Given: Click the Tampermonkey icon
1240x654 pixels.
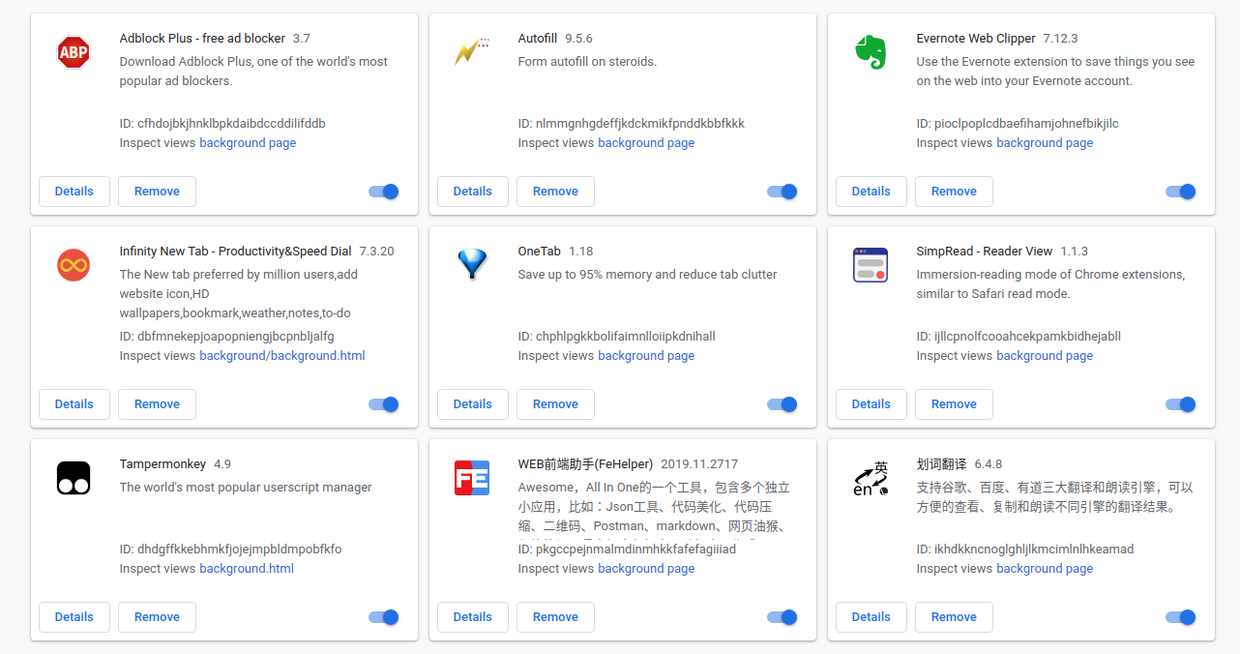Looking at the screenshot, I should pos(74,478).
